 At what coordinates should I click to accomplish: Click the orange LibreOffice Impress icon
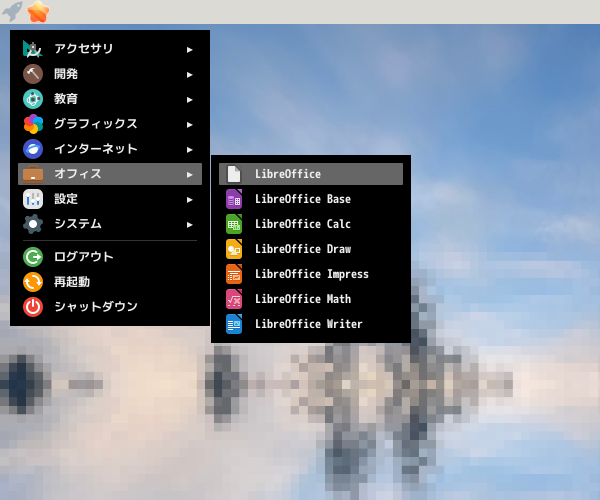click(234, 274)
